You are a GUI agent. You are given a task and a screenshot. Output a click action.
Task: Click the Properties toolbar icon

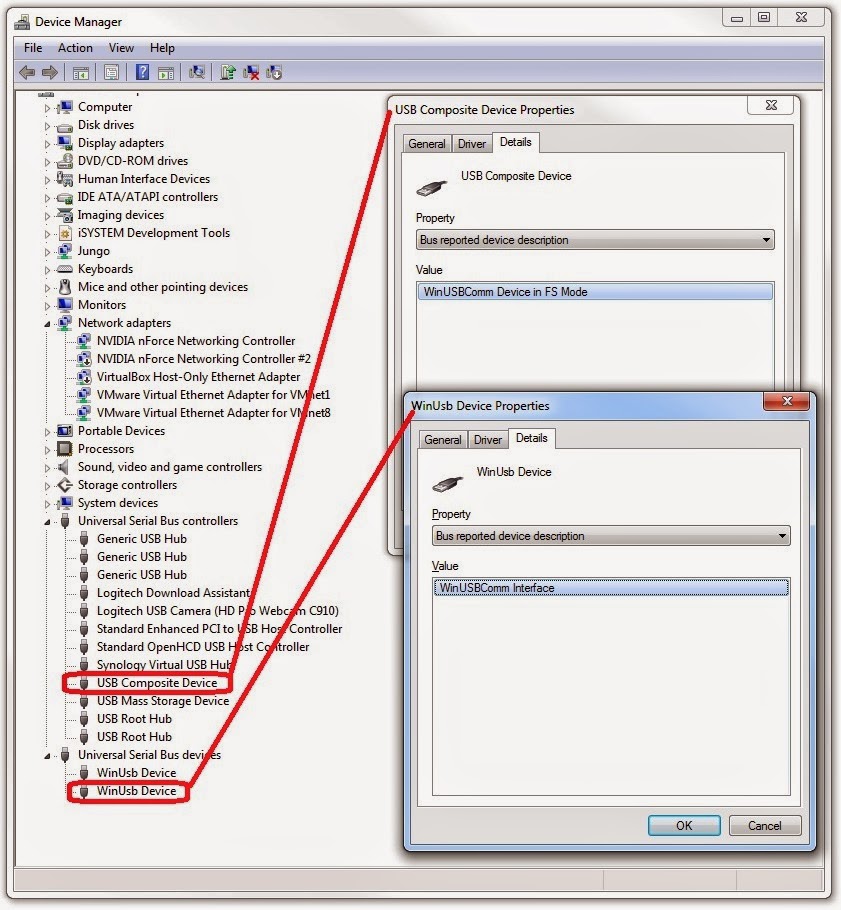[111, 73]
